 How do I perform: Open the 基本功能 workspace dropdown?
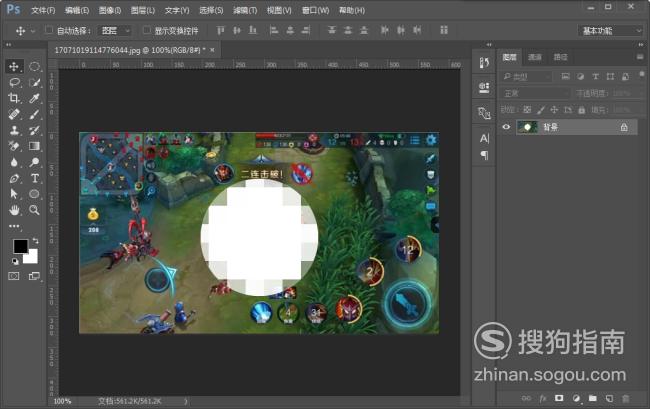[610, 31]
